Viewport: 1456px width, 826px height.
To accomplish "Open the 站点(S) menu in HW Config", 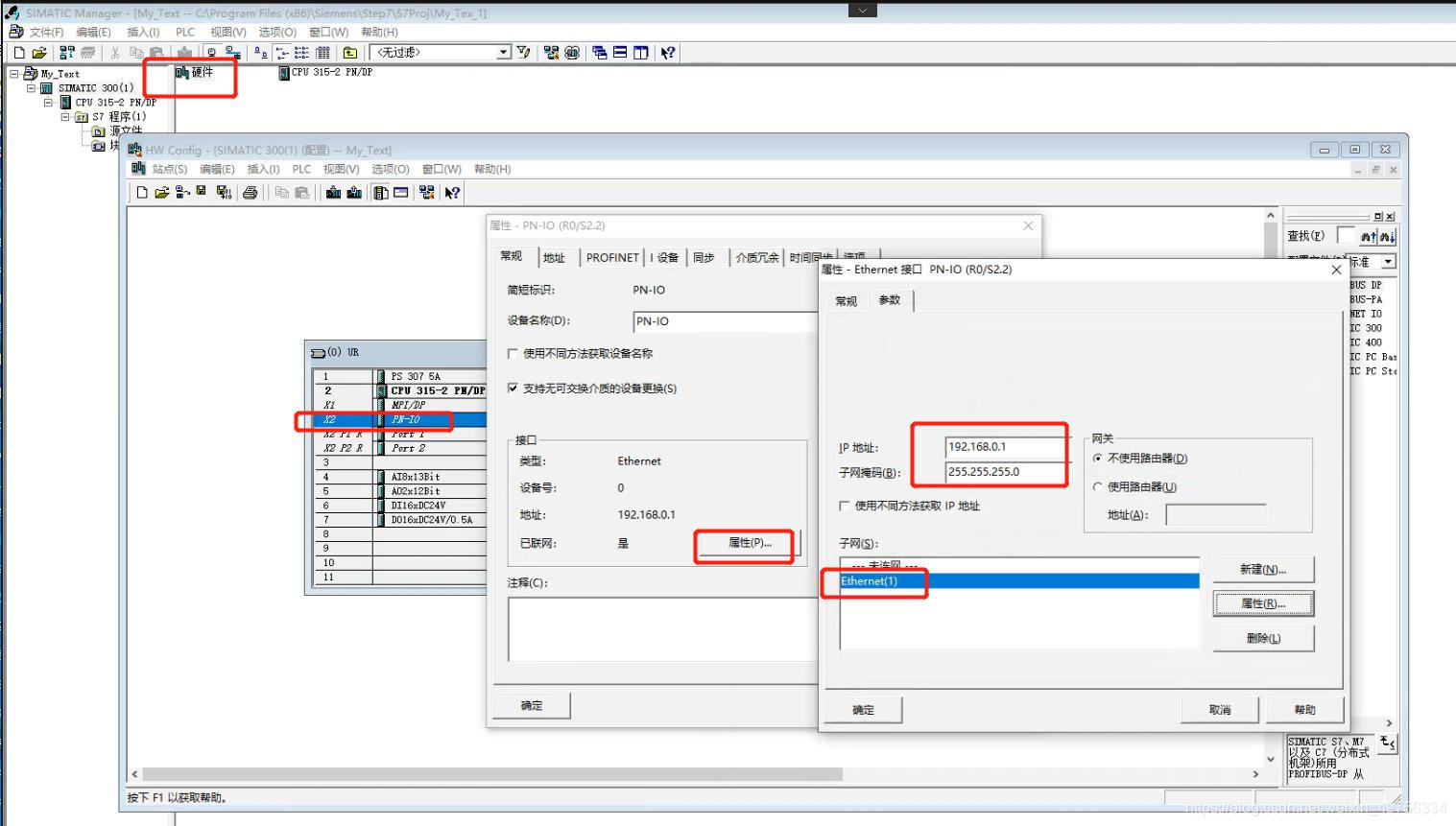I will click(170, 169).
